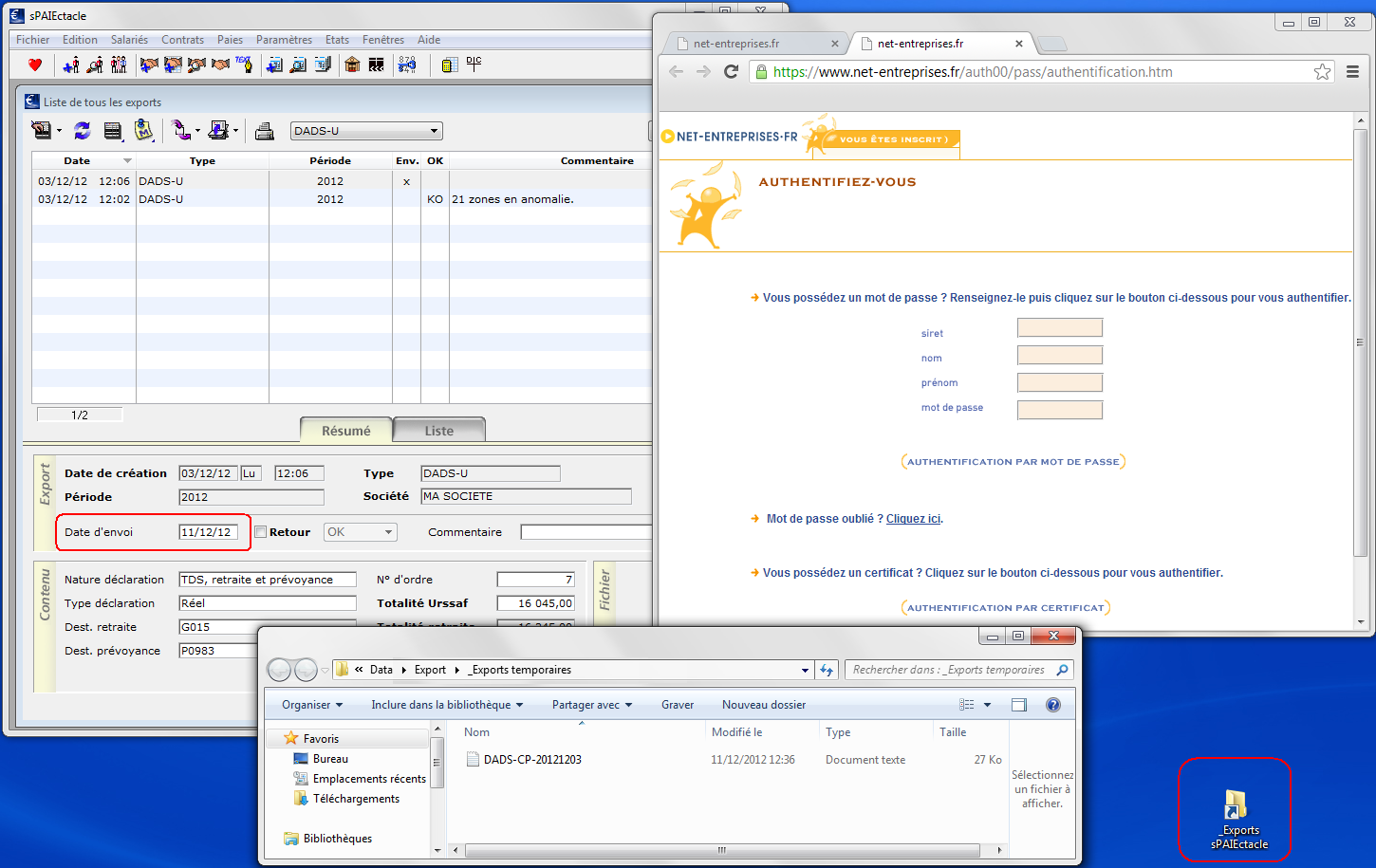Click the search payslip magnifier icon
This screenshot has height=868, width=1376.
pyautogui.click(x=298, y=65)
